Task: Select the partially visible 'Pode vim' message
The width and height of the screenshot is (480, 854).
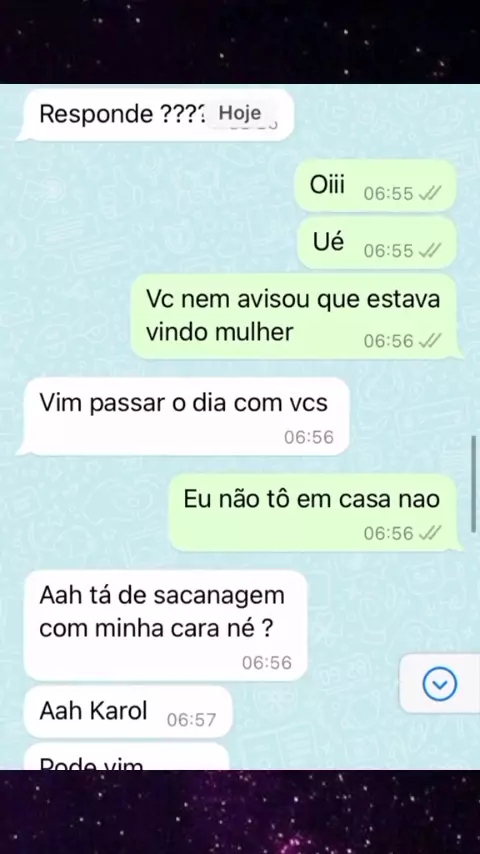Action: coord(126,757)
